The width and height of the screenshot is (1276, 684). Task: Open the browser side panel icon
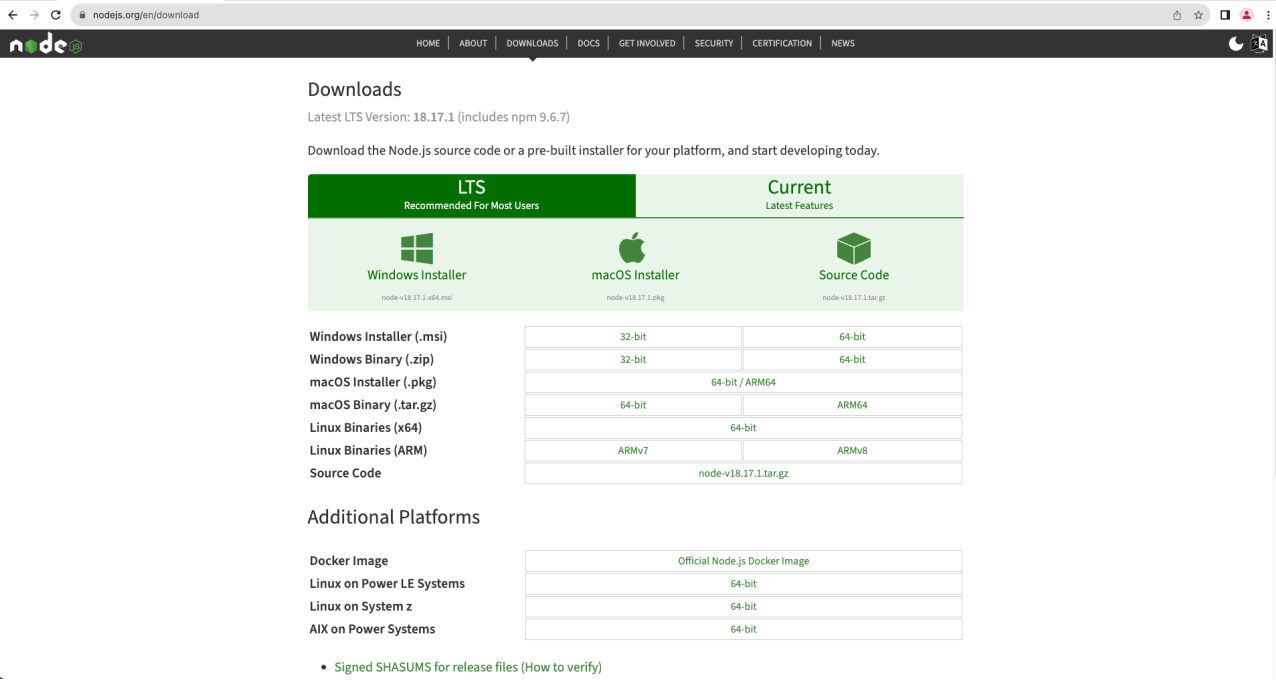[1225, 15]
